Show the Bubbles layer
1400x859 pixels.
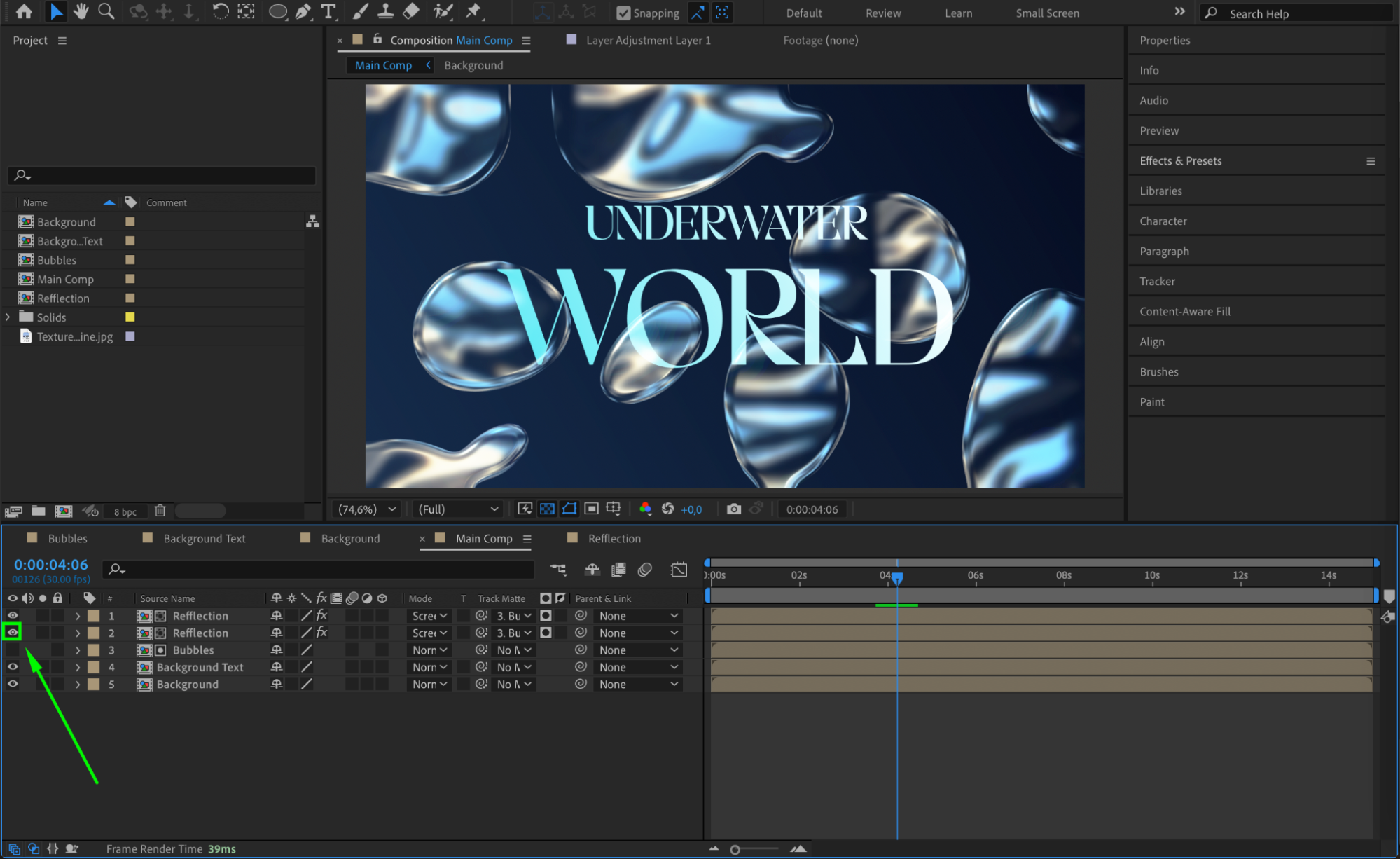(13, 650)
